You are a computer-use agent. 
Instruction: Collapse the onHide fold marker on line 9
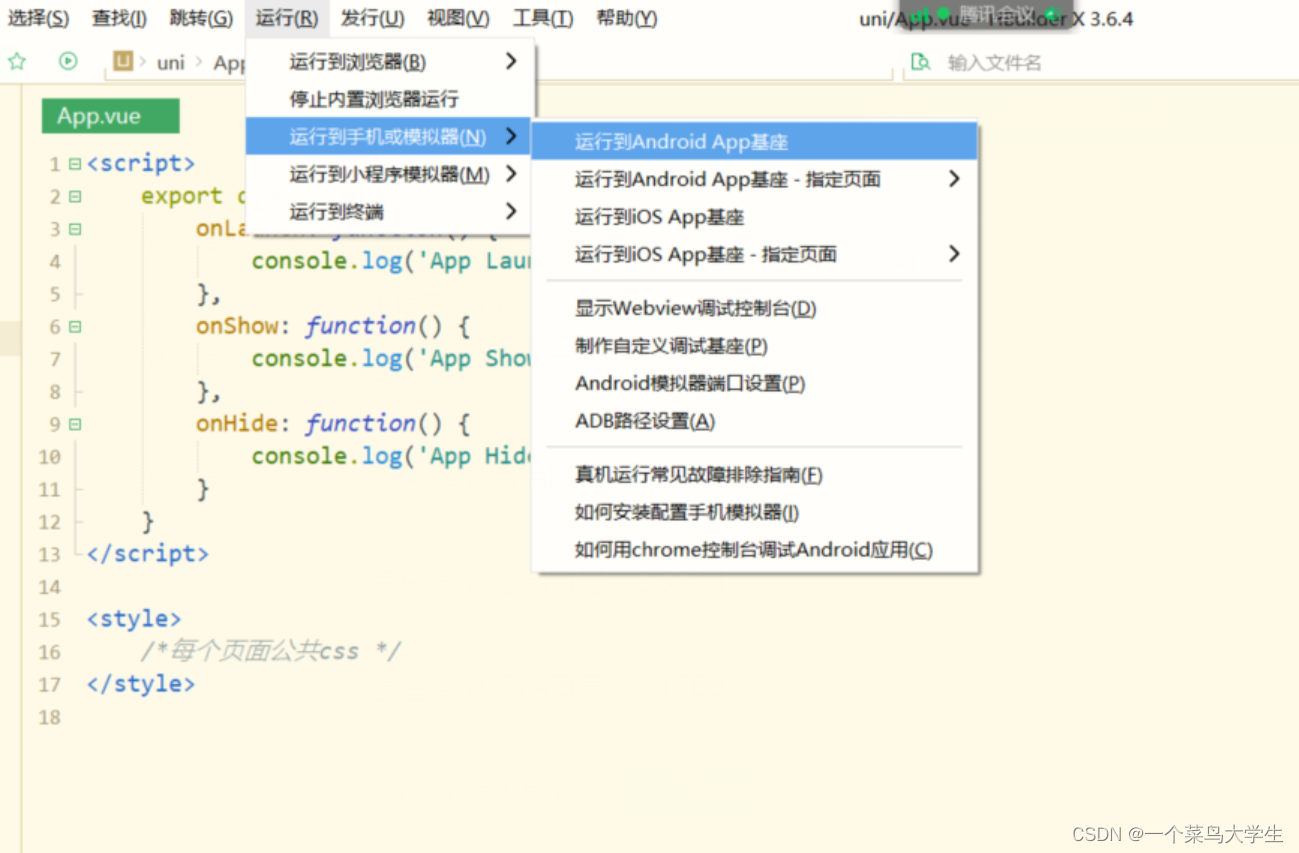pyautogui.click(x=75, y=424)
